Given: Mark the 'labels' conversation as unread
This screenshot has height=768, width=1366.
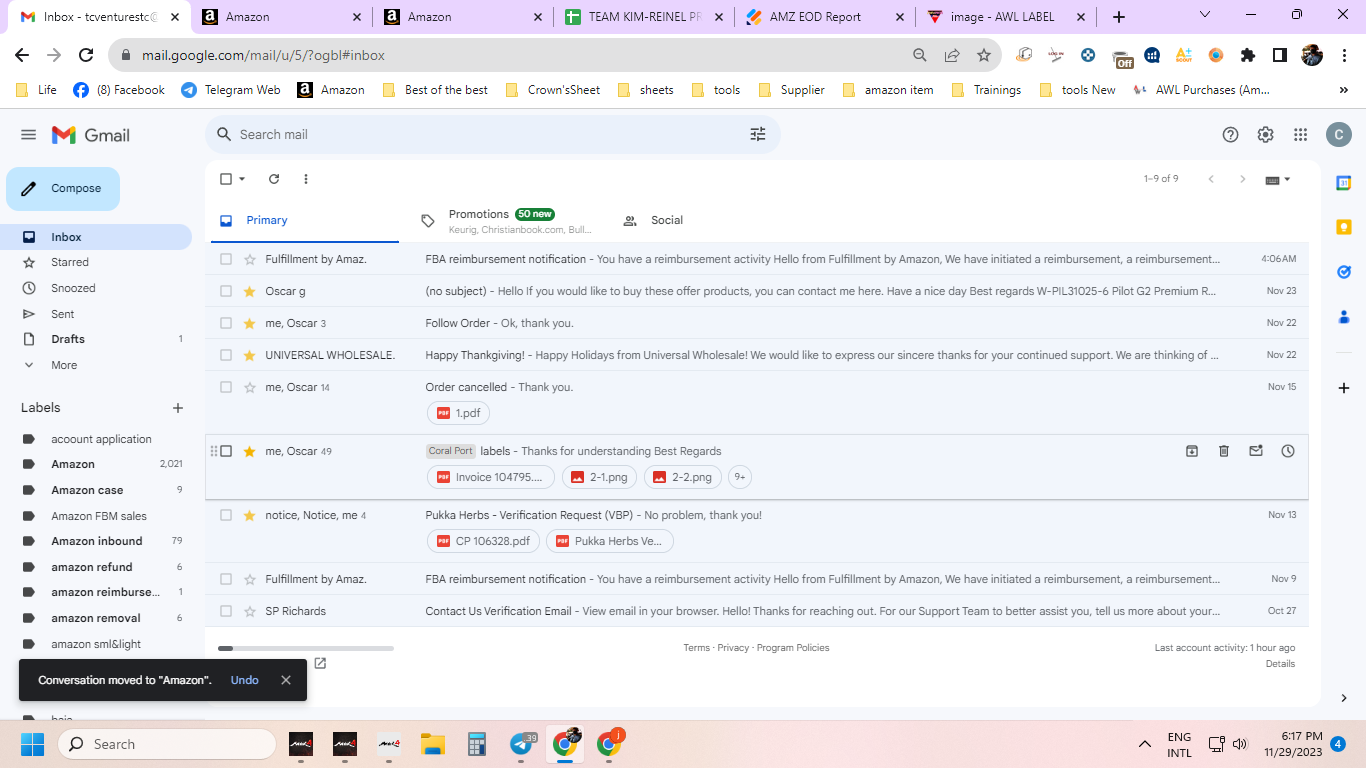Looking at the screenshot, I should pos(1256,451).
